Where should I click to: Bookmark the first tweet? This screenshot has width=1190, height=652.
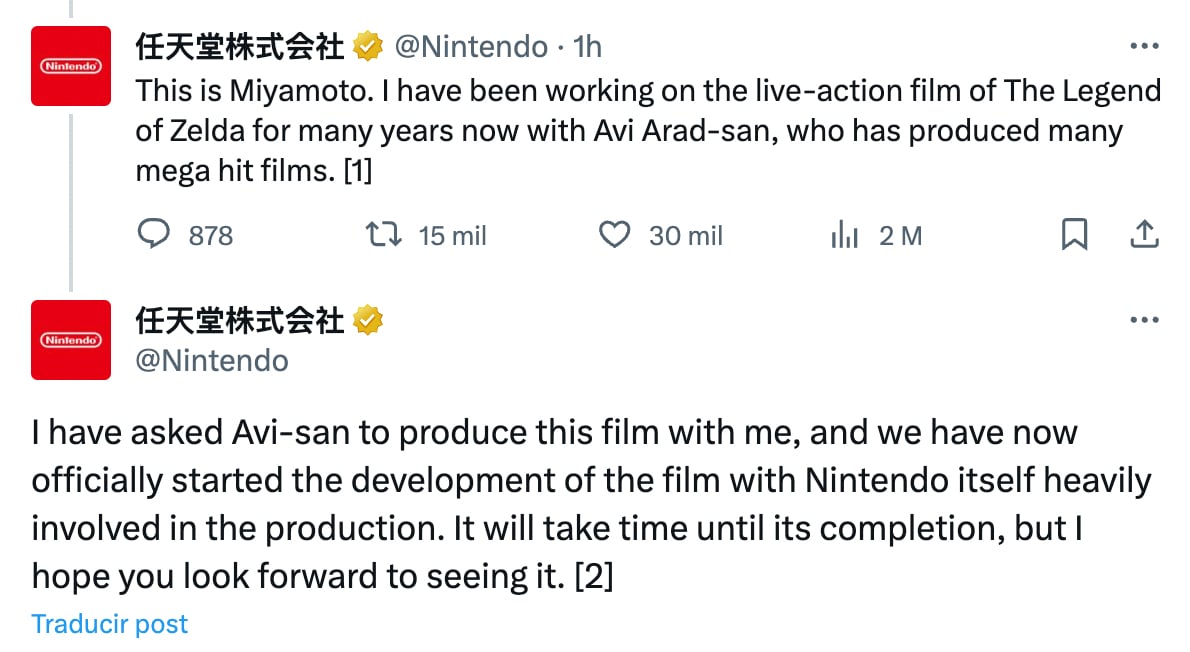click(1075, 235)
